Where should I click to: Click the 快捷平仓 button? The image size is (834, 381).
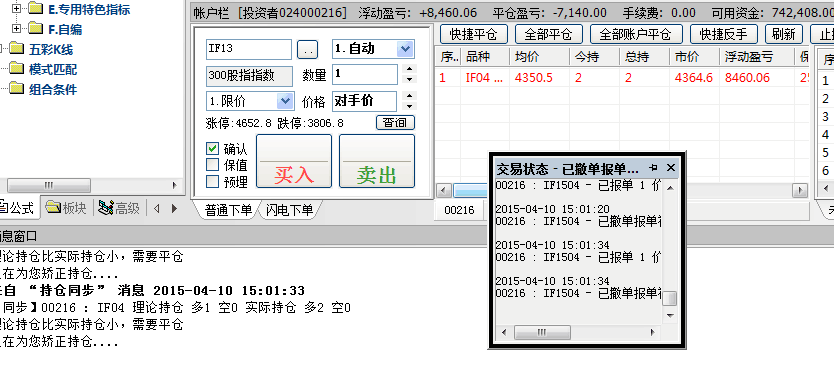tap(474, 35)
